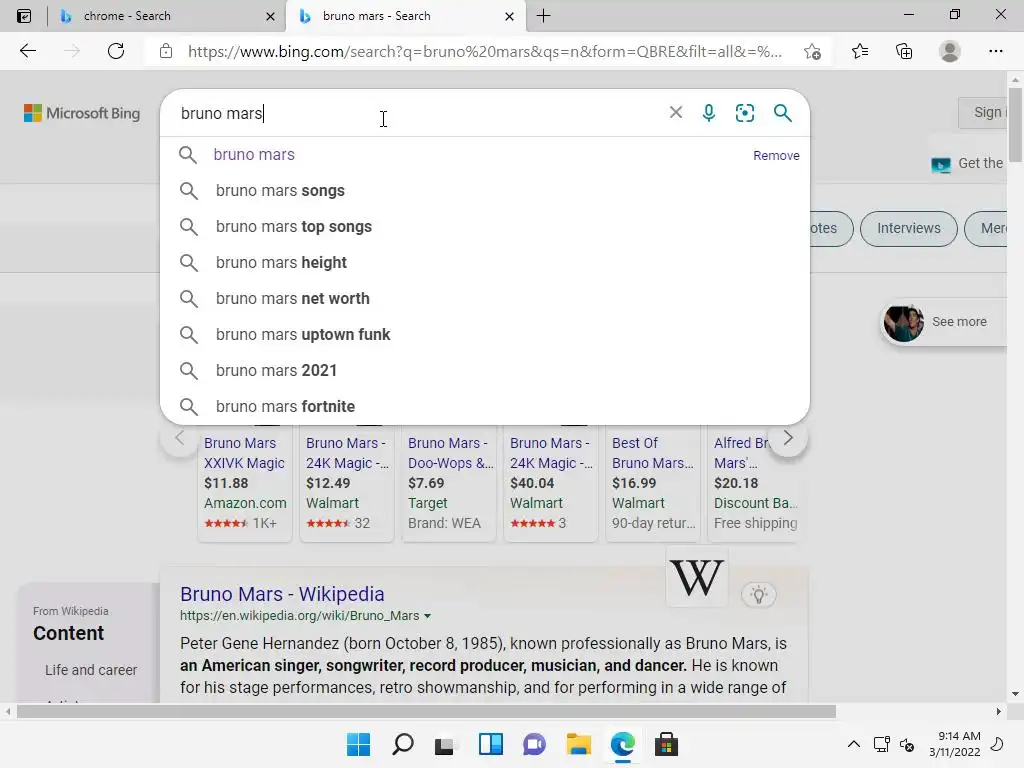Click inside the Bing search text box
Screen dimensions: 1024x768
coord(418,113)
